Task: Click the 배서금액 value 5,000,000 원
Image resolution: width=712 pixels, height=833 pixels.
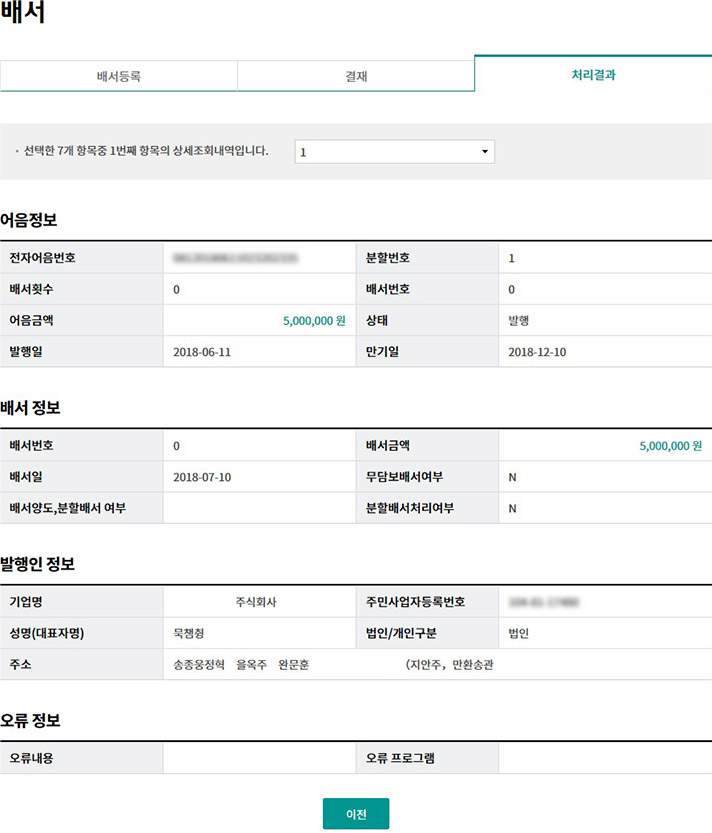Action: click(x=670, y=445)
